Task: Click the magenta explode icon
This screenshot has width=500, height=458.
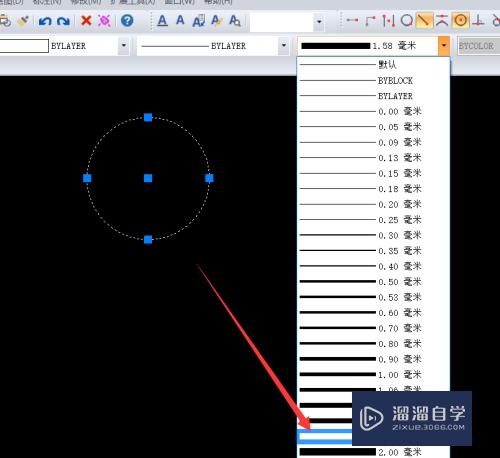Action: click(104, 21)
